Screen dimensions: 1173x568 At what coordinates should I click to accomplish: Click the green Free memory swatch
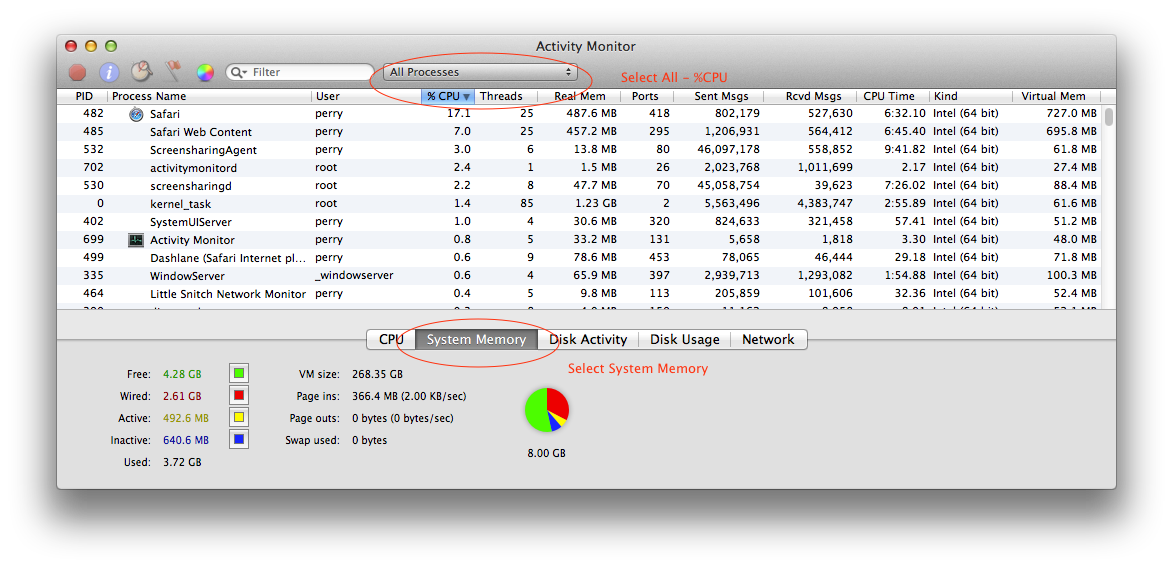(x=239, y=373)
